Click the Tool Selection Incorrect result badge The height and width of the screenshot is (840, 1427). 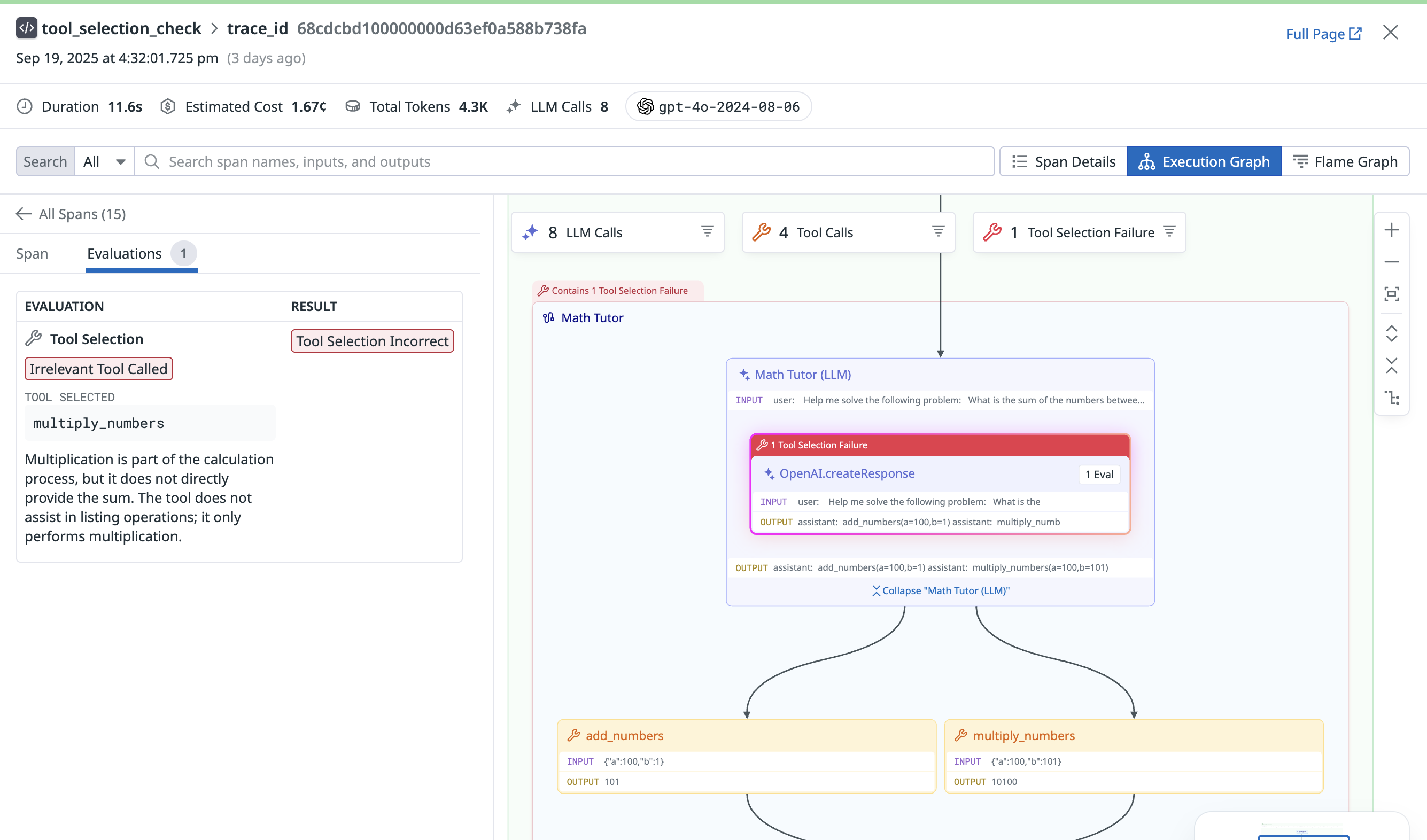point(372,341)
